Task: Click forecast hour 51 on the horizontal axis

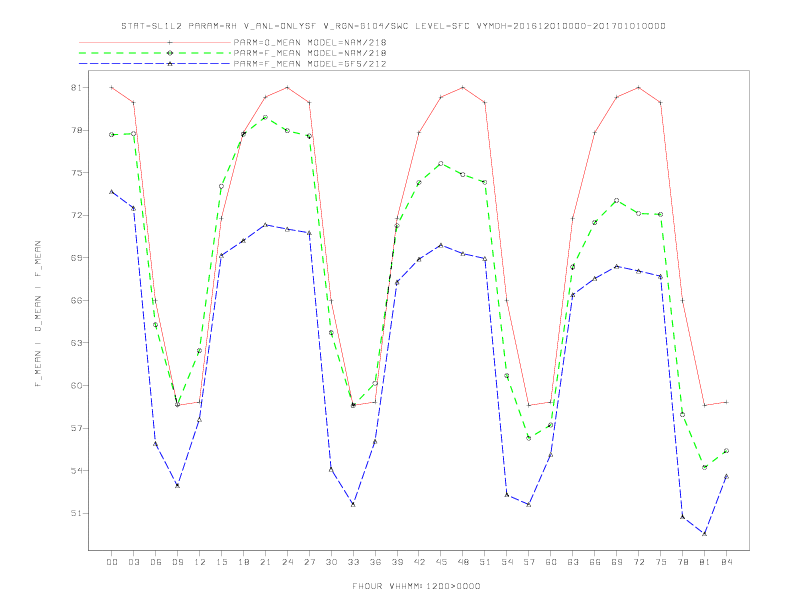Action: [485, 562]
